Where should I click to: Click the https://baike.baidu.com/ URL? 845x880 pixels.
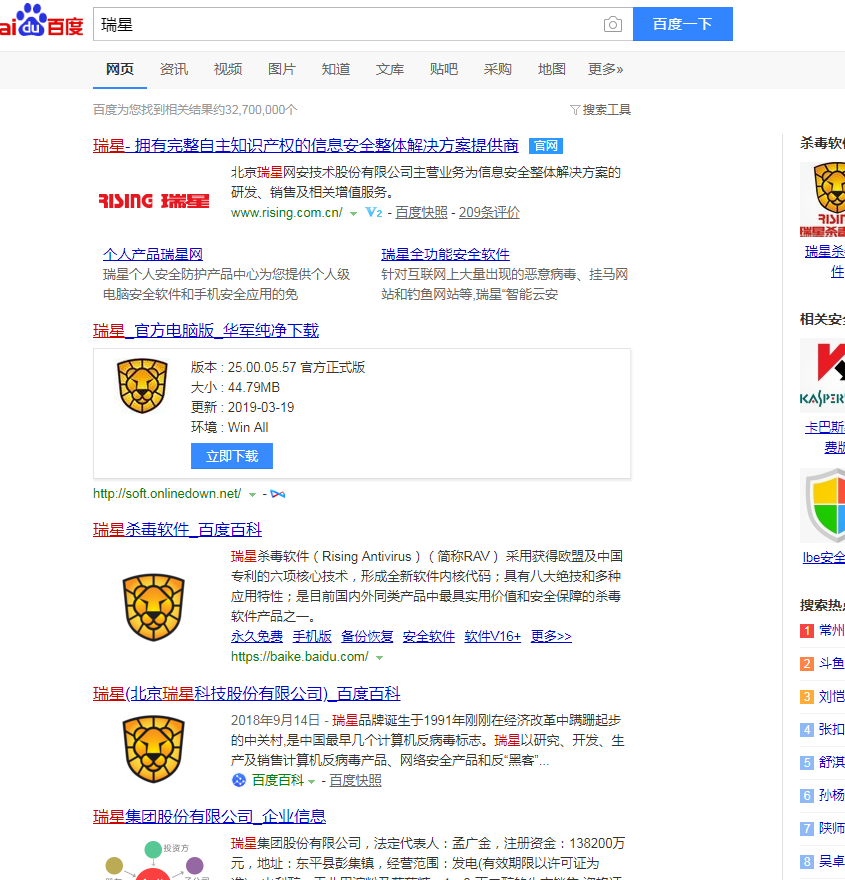(300, 657)
